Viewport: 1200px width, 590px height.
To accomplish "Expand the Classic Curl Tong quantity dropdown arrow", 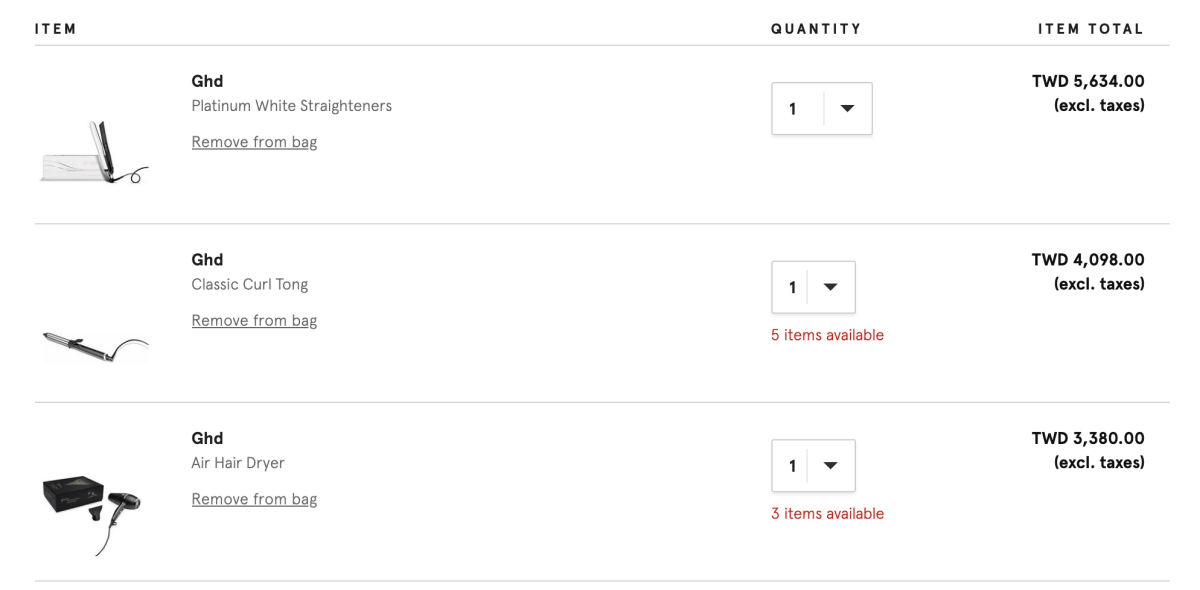I will click(x=830, y=287).
